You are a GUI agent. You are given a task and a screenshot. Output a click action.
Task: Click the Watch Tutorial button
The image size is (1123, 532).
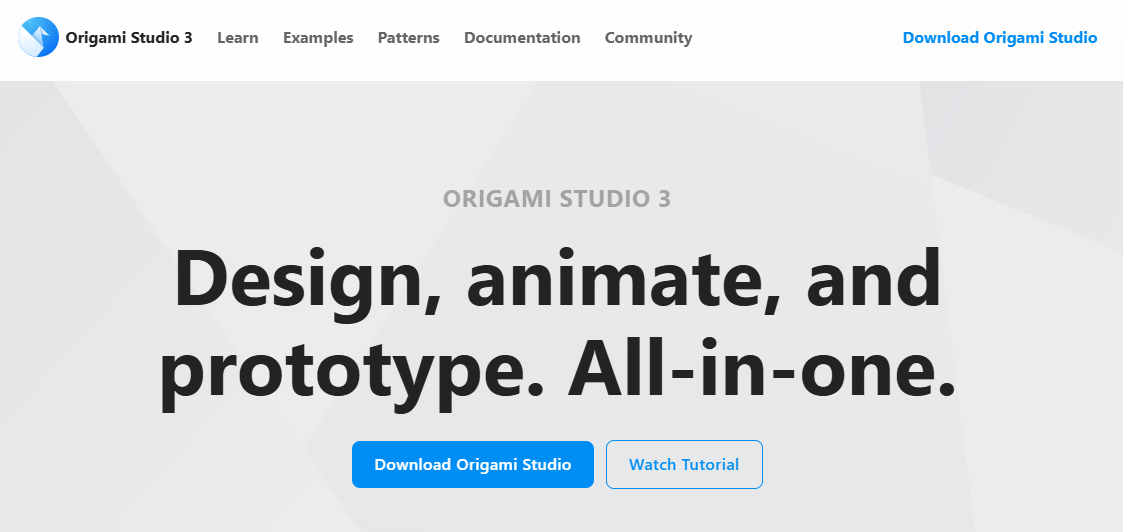coord(684,465)
